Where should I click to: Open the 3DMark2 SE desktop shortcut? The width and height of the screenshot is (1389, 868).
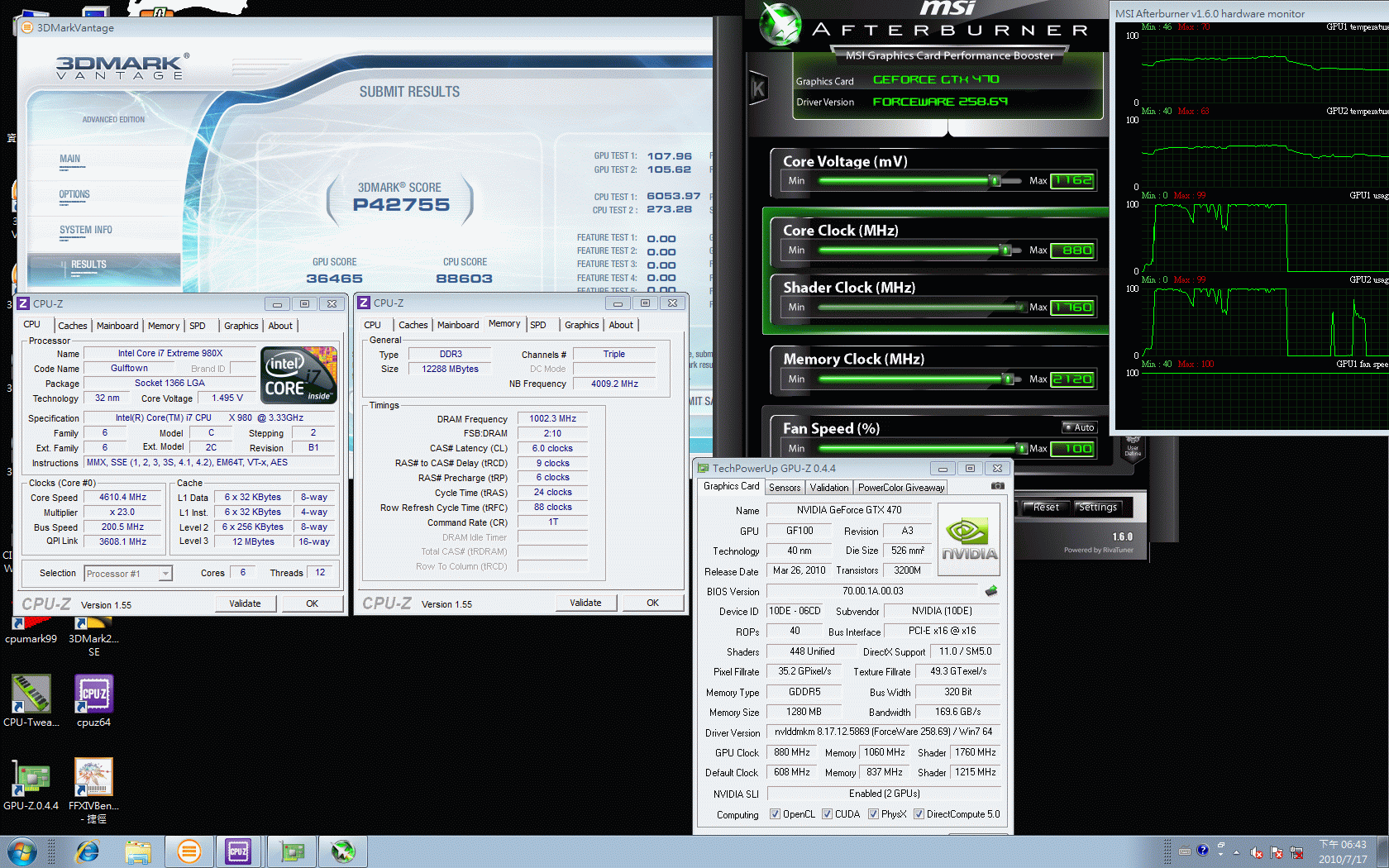(93, 635)
